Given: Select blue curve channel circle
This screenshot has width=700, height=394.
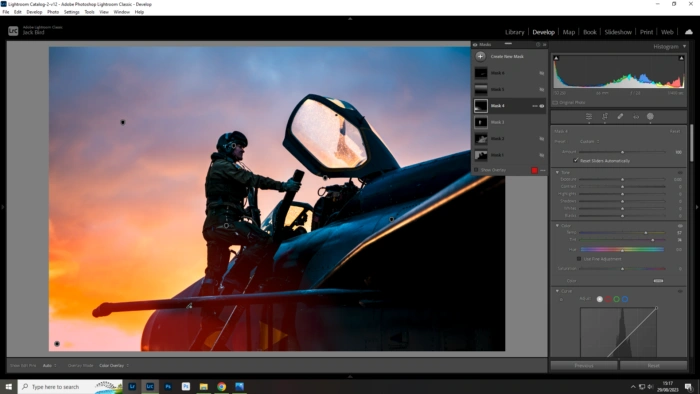Looking at the screenshot, I should [625, 299].
